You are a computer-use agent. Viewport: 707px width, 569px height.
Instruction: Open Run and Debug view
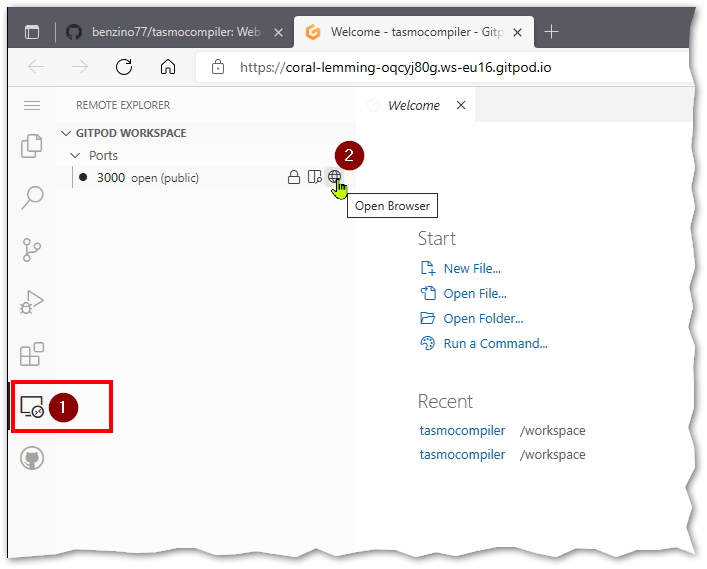[x=32, y=301]
